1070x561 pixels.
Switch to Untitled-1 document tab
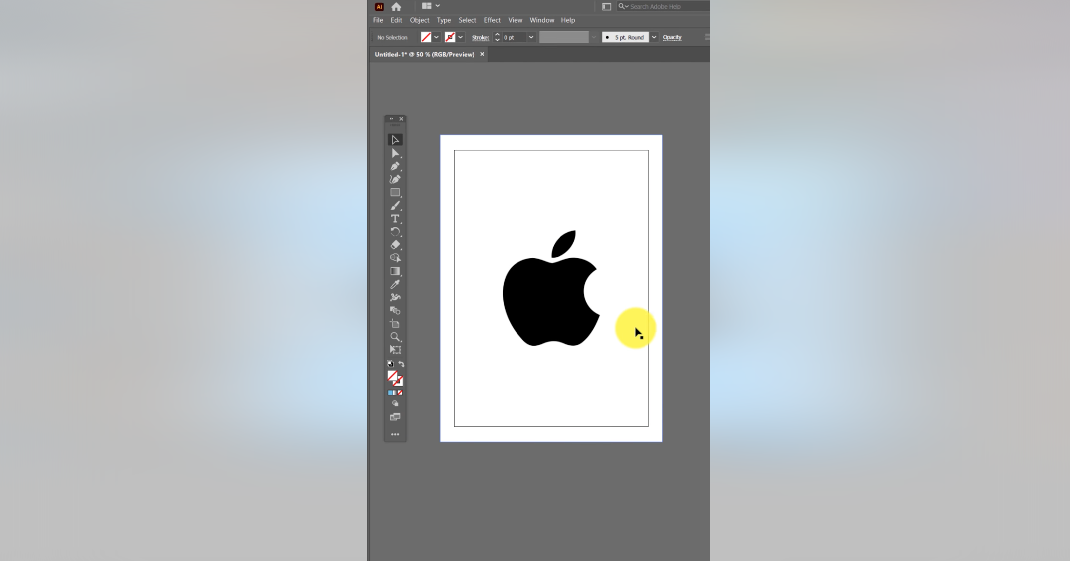[x=424, y=55]
